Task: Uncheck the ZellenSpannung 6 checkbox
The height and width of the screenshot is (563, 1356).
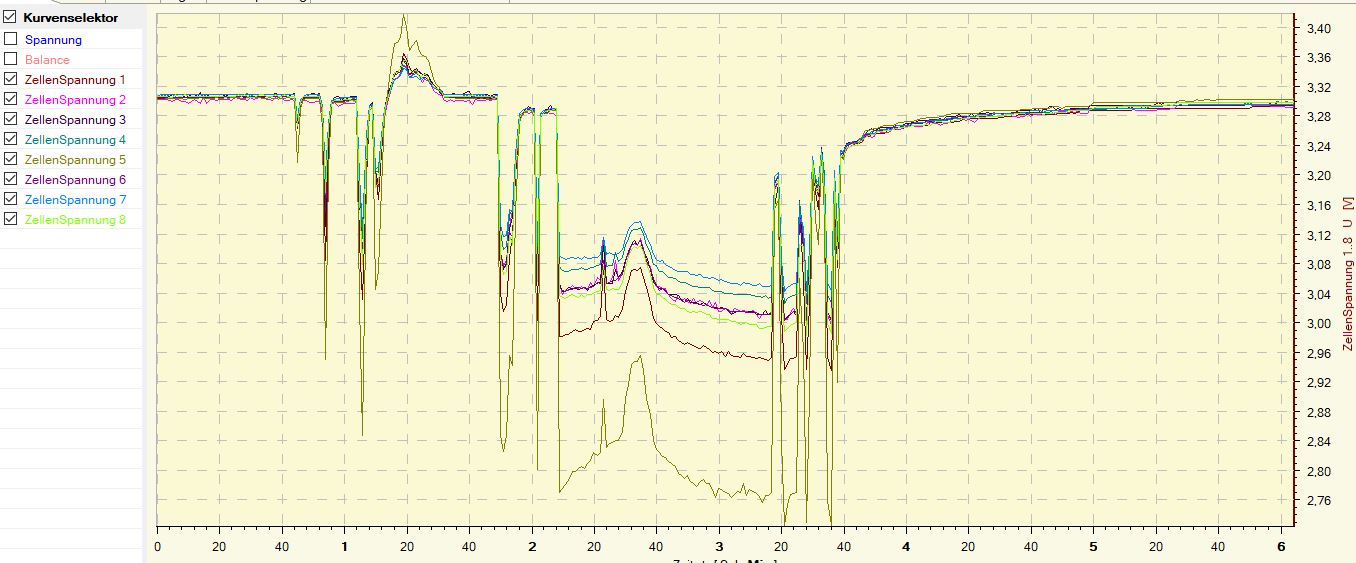Action: point(10,179)
